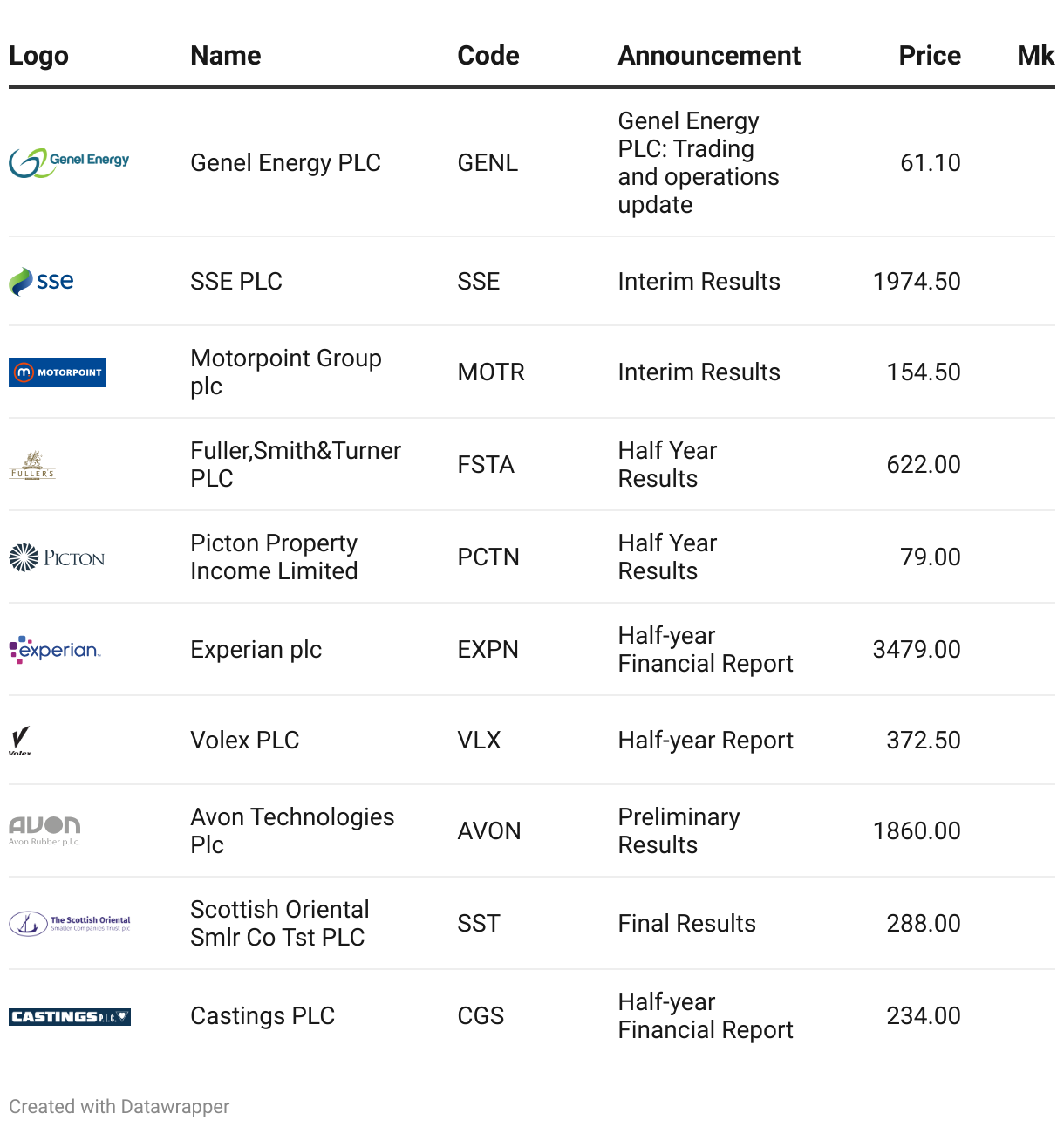
Task: Click the Volex logo
Action: 20,741
